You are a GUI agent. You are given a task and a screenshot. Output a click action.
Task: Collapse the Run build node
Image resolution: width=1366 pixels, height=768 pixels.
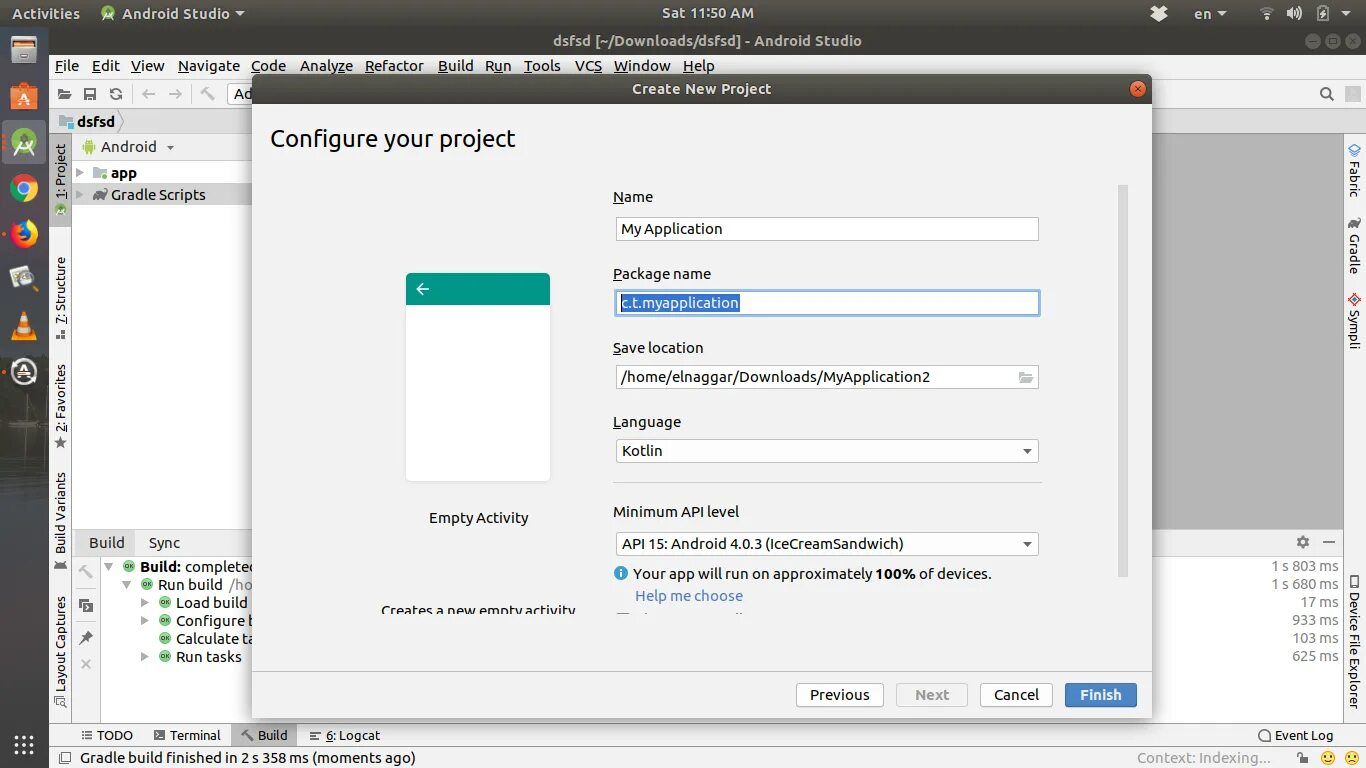127,585
